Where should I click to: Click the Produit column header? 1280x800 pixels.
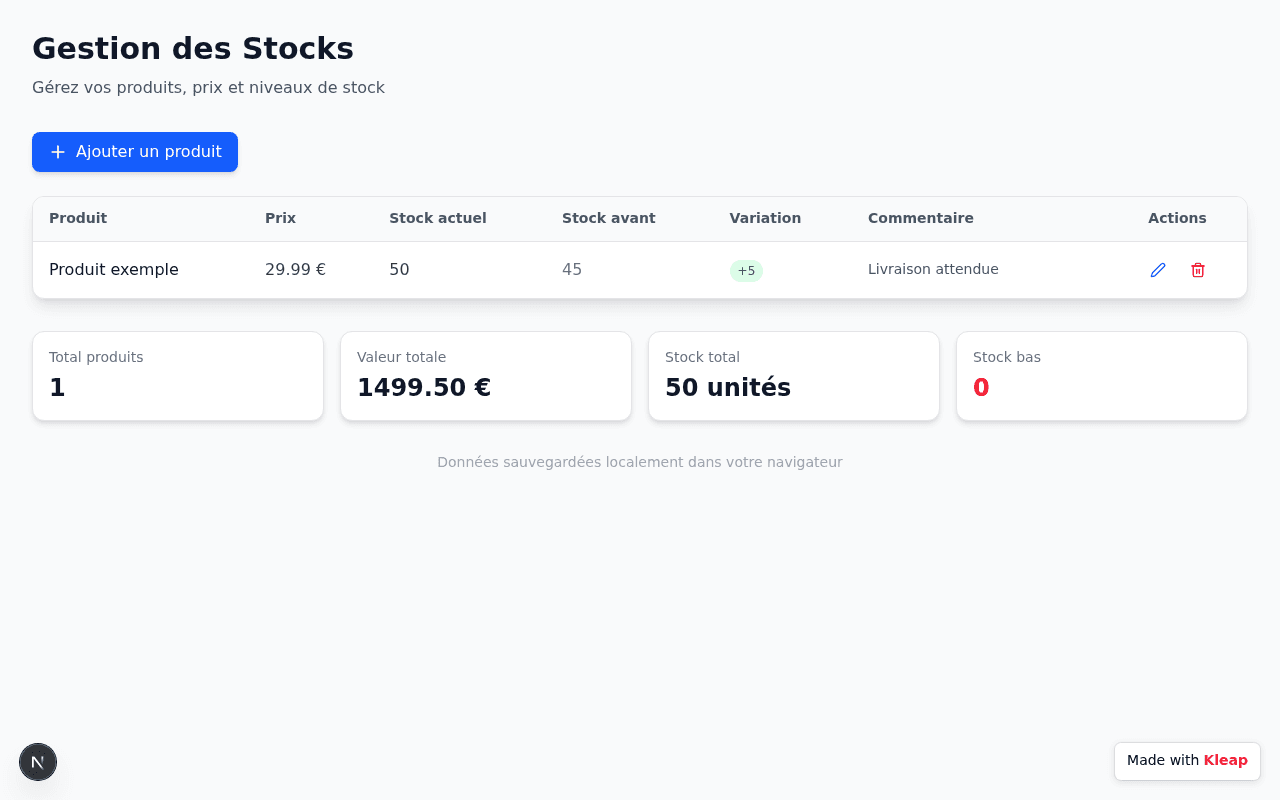coord(78,218)
